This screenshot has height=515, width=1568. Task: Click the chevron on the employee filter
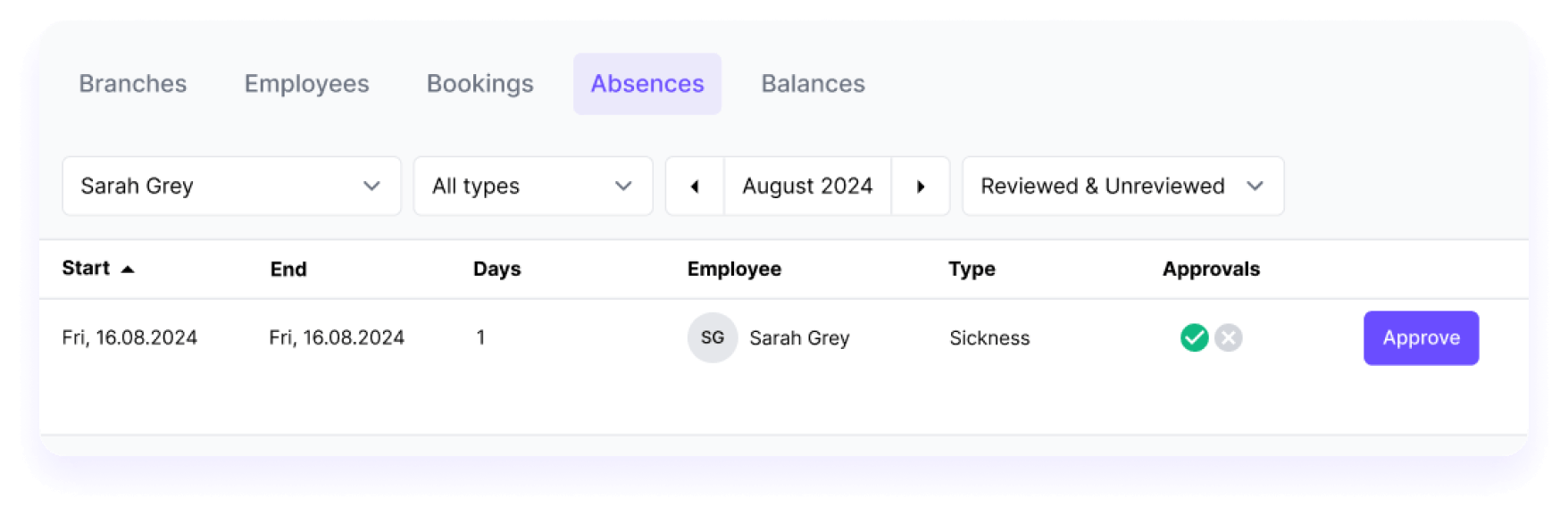pyautogui.click(x=372, y=186)
